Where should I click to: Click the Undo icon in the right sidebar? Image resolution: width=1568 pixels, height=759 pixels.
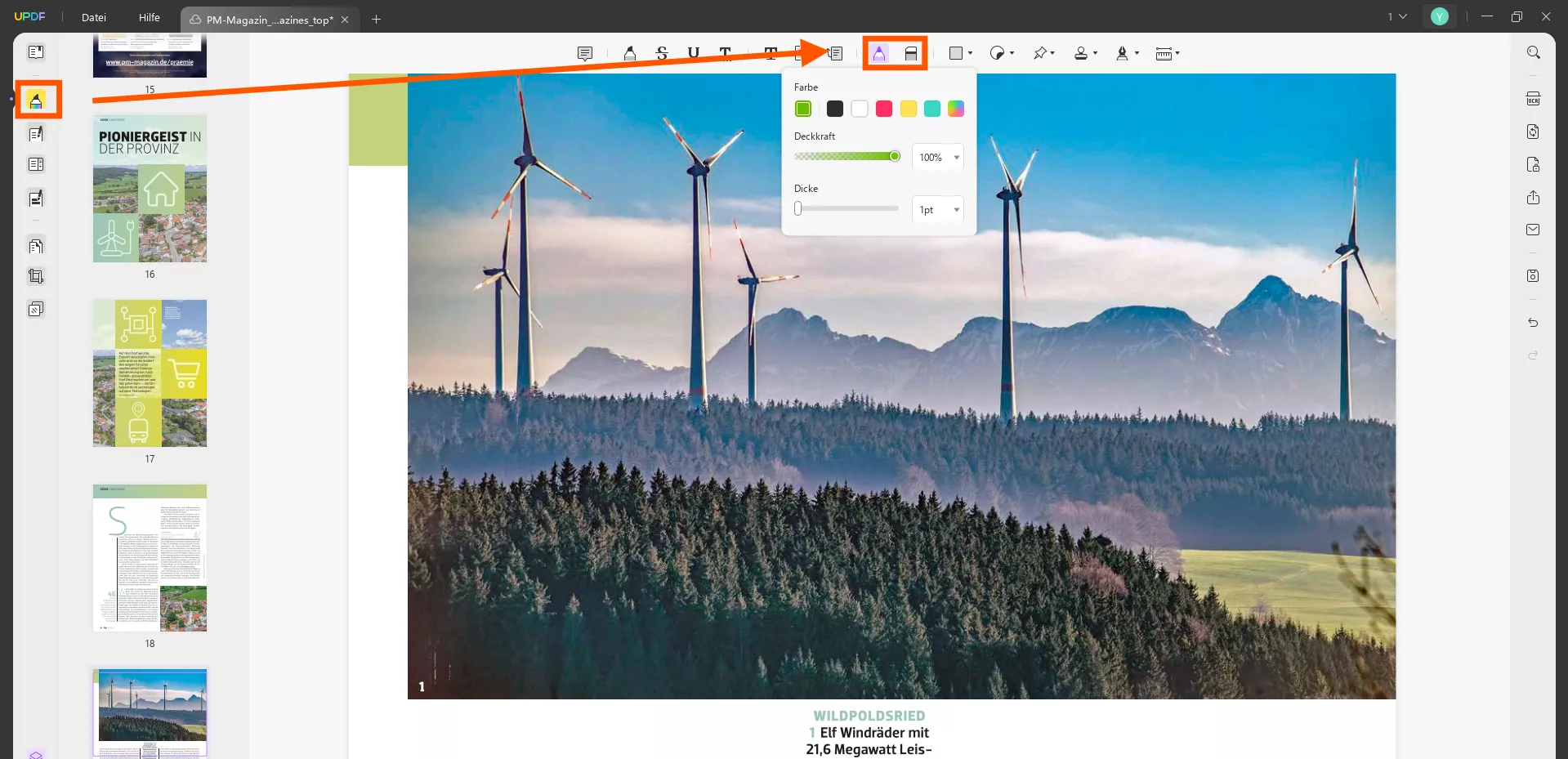(x=1533, y=323)
